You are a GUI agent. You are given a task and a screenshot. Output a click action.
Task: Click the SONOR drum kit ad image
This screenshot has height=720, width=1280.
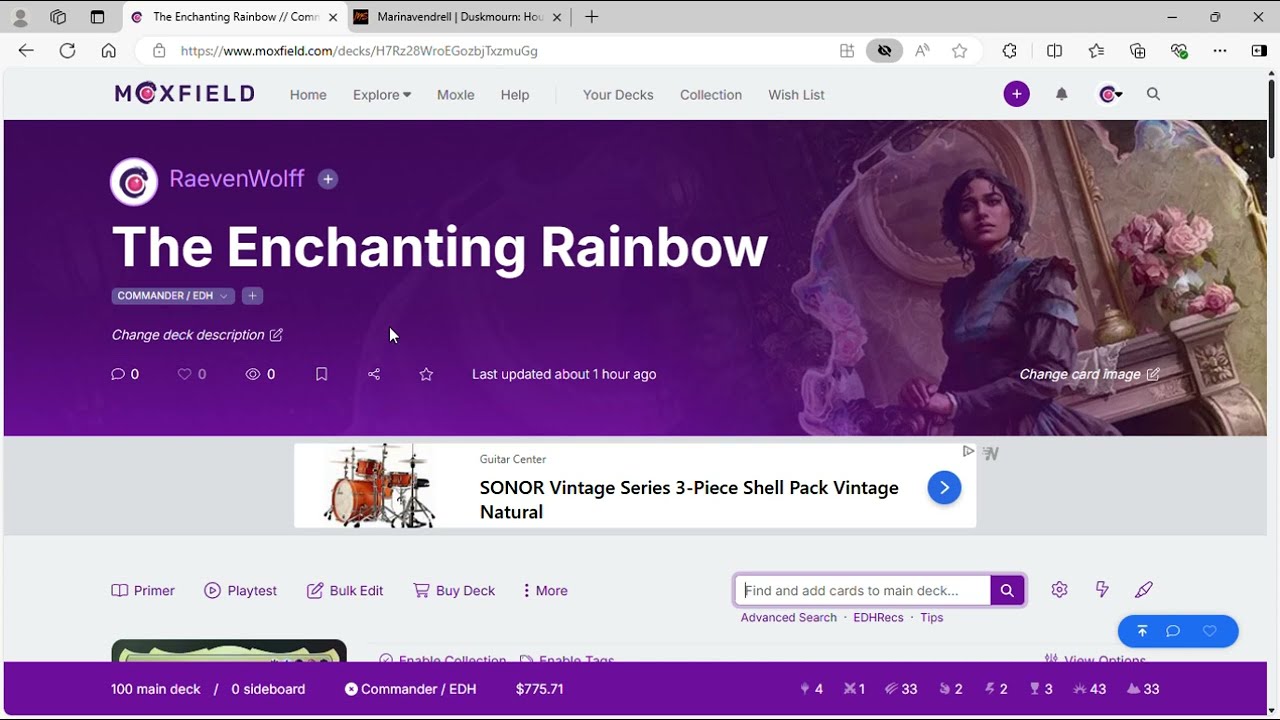380,486
